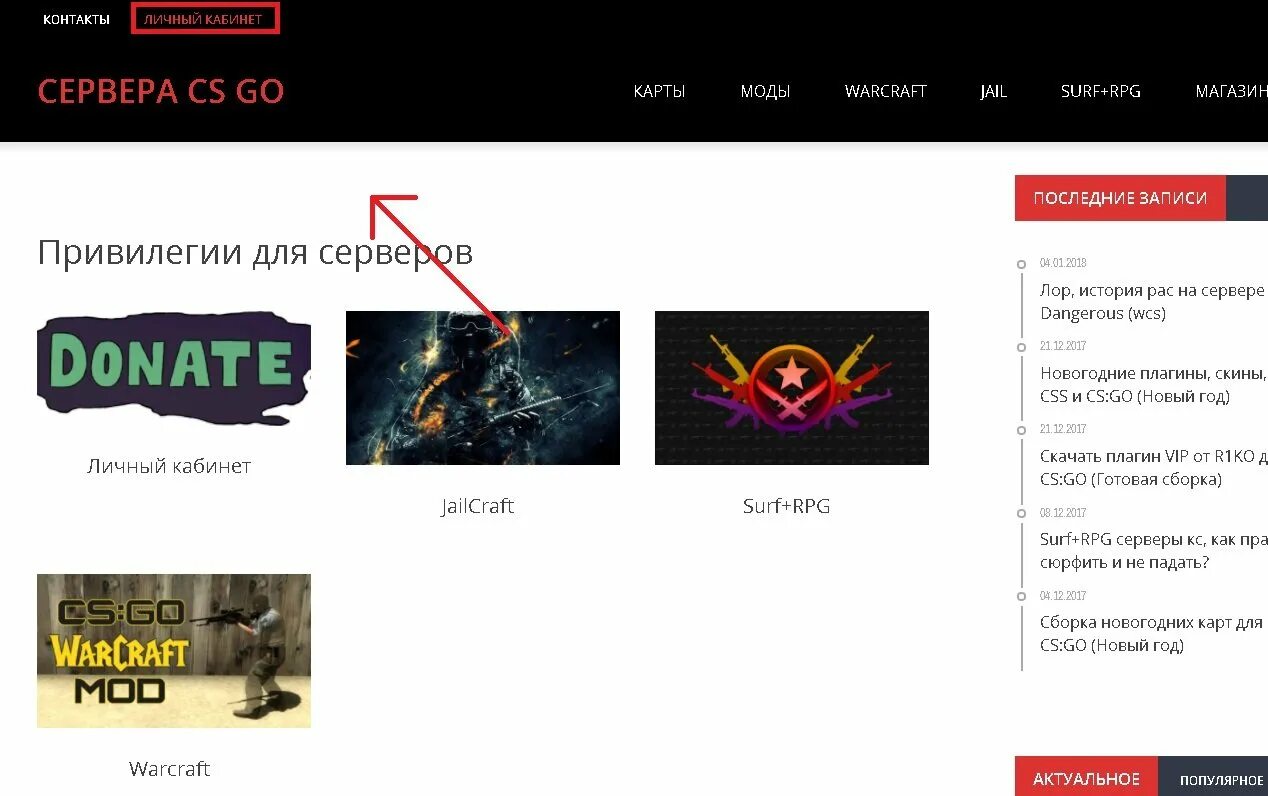
Task: Click heading Привилегии для серверов
Action: click(255, 252)
